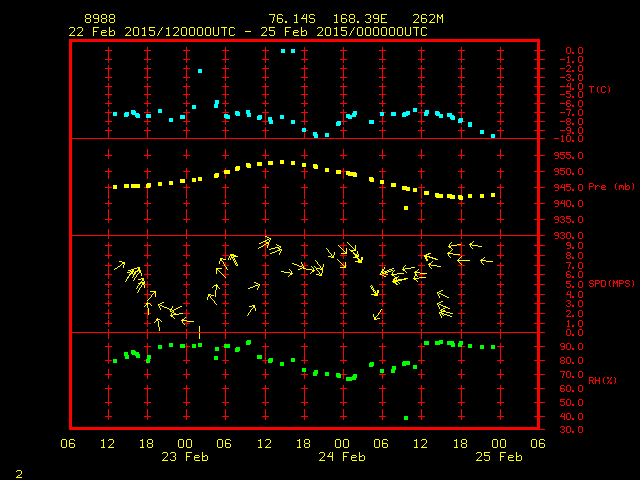
Task: Click the 00 hour label above 25 Feb
Action: [x=499, y=444]
